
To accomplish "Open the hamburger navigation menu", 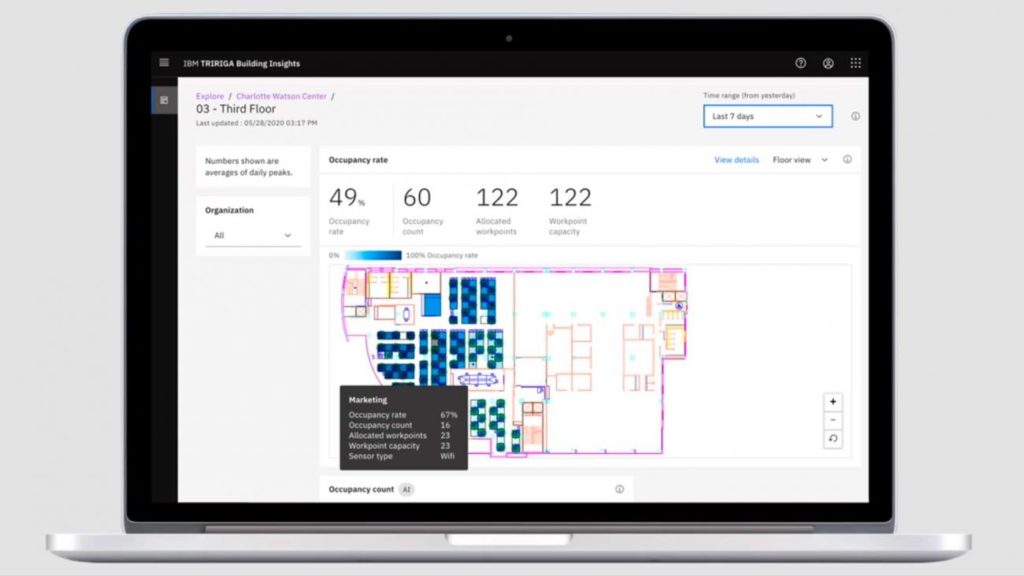I will [164, 63].
